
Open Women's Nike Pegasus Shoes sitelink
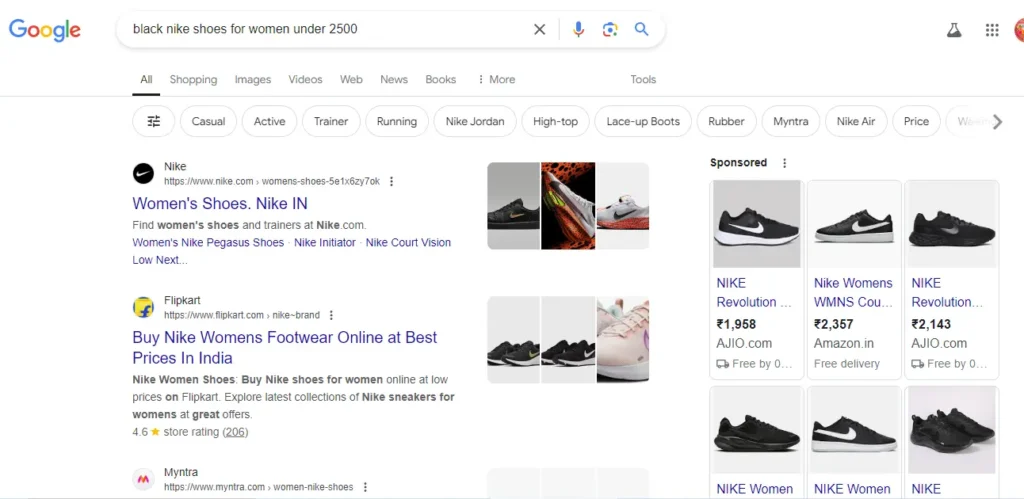tap(208, 242)
